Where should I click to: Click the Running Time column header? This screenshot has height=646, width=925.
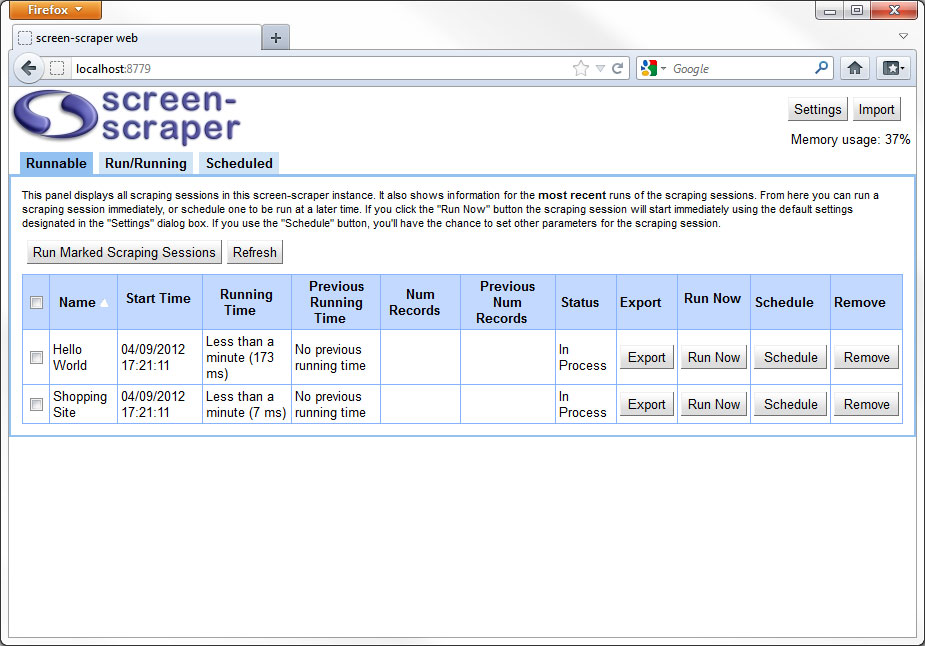click(246, 302)
